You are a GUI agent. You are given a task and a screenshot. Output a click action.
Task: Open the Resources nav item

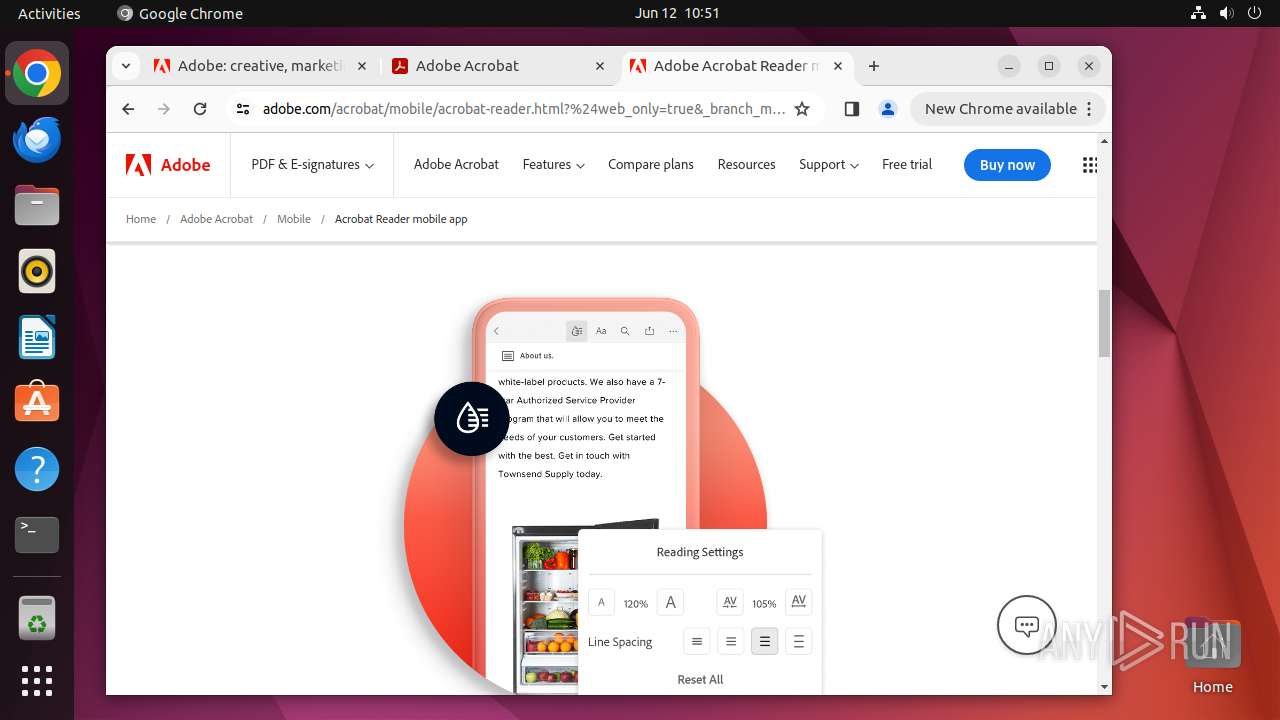pyautogui.click(x=746, y=165)
